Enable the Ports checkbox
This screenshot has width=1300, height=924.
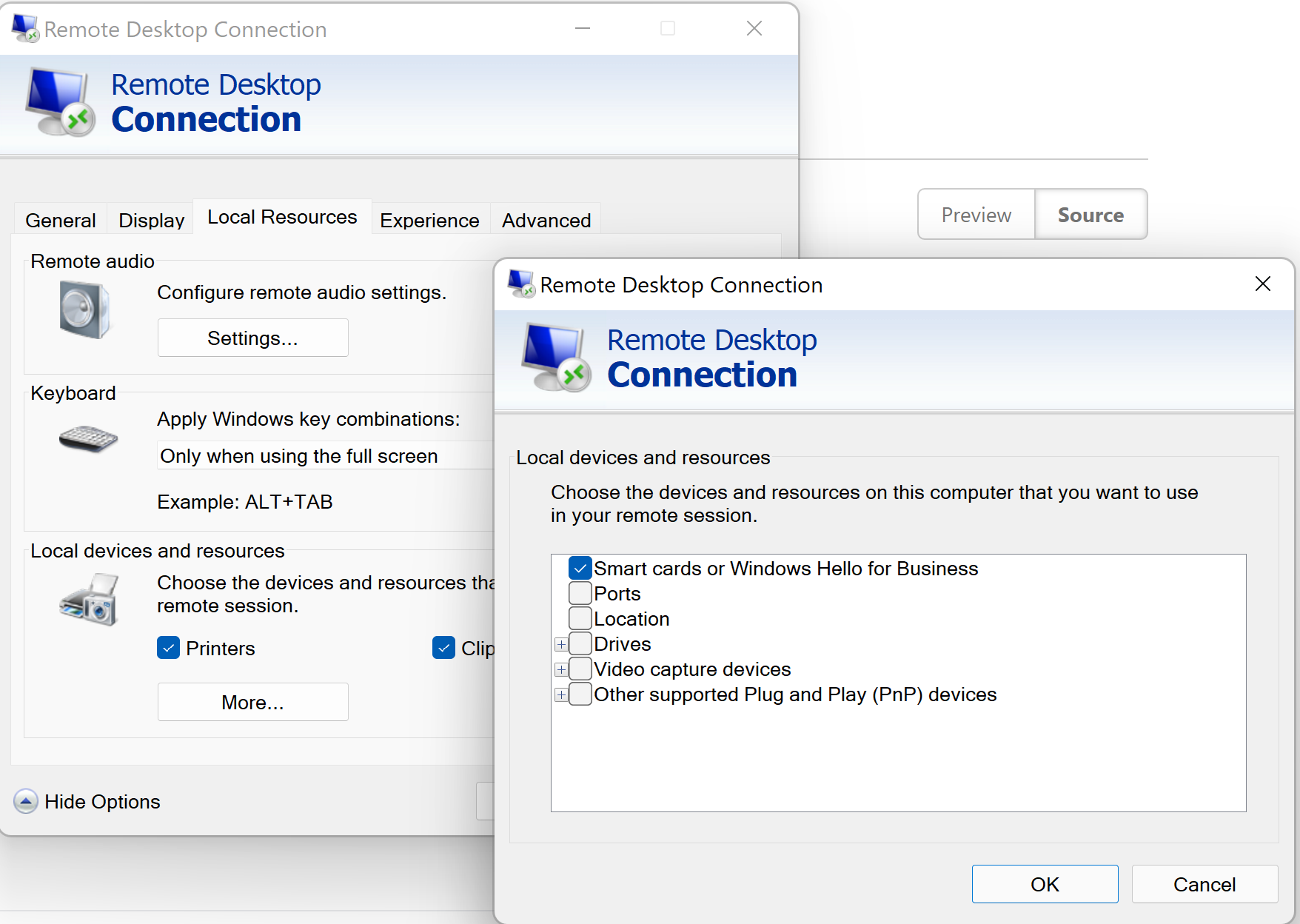point(580,593)
